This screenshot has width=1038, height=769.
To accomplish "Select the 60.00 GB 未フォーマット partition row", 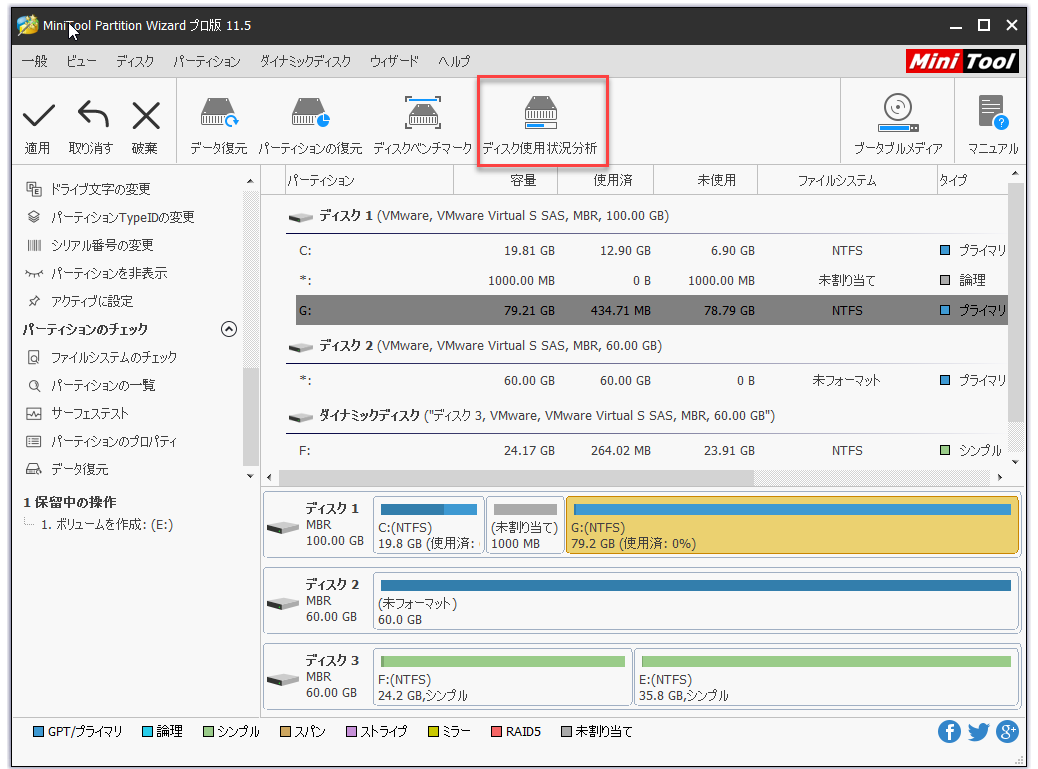I will click(652, 381).
